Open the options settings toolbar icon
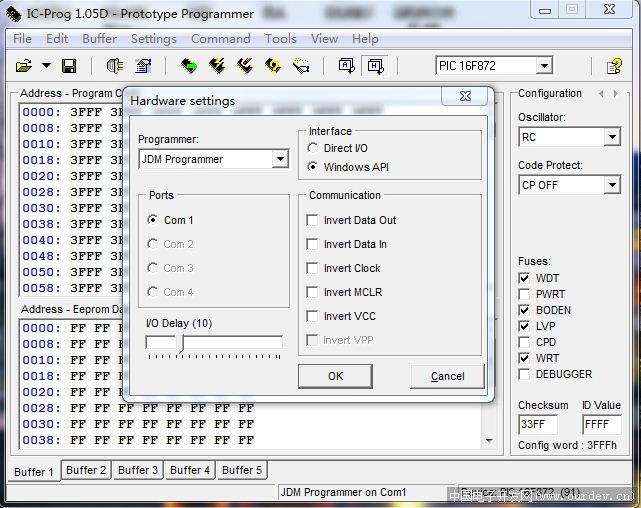This screenshot has height=508, width=641. tap(143, 66)
